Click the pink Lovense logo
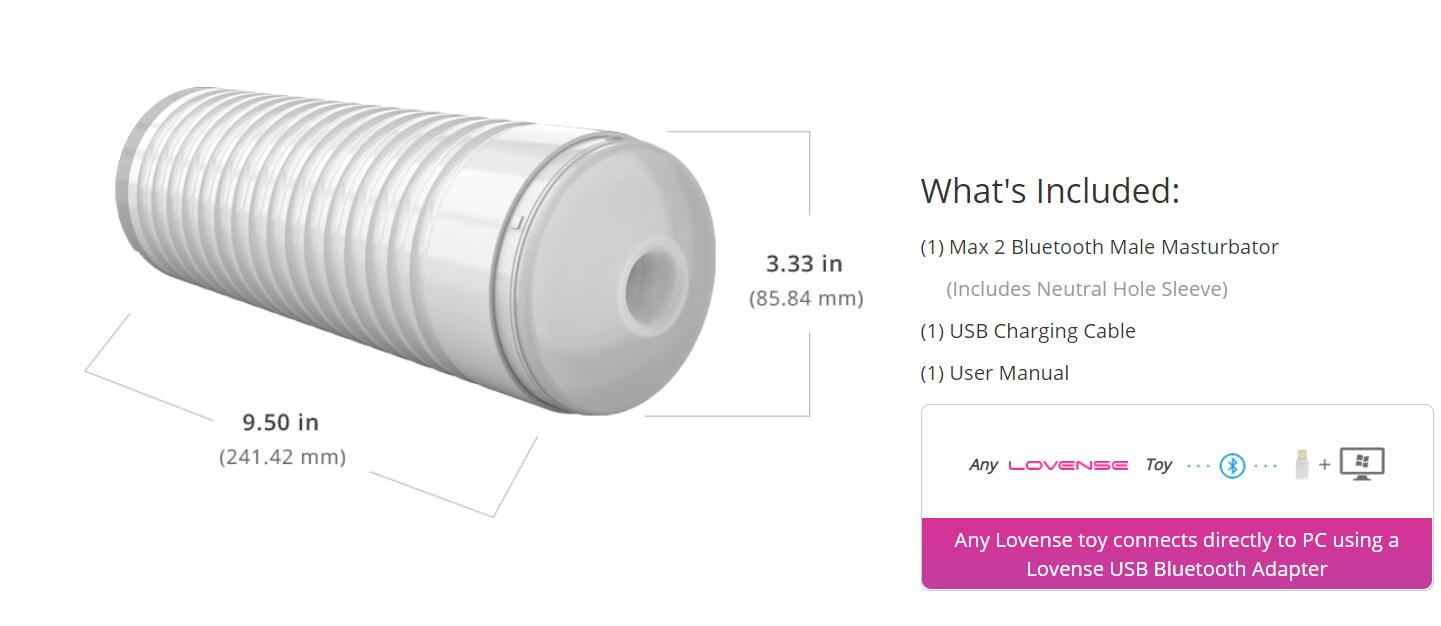 click(x=1068, y=465)
